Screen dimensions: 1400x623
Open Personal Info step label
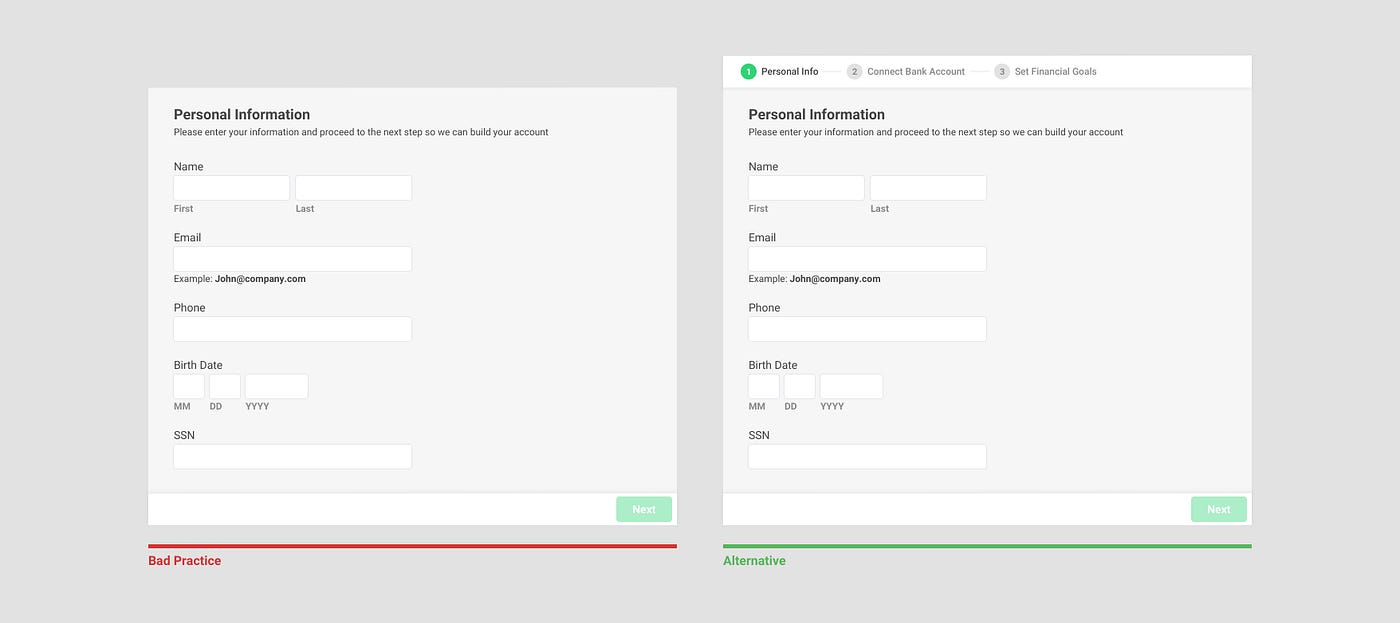coord(790,72)
